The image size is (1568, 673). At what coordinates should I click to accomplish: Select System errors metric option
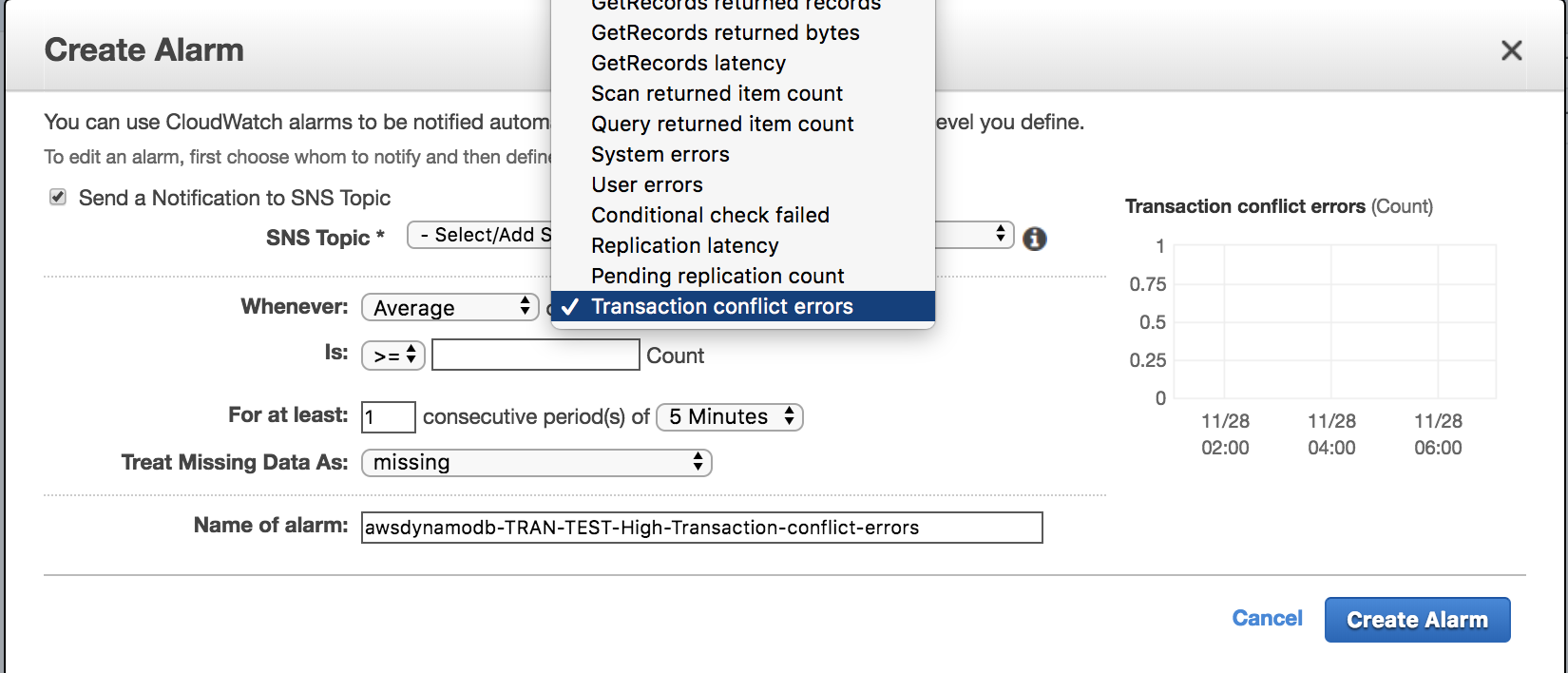[x=660, y=154]
